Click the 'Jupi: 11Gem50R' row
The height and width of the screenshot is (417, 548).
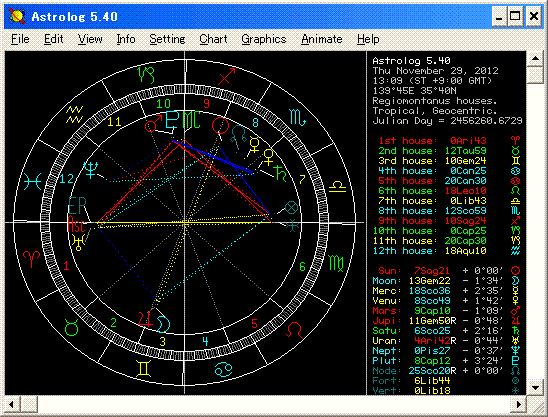[447, 321]
